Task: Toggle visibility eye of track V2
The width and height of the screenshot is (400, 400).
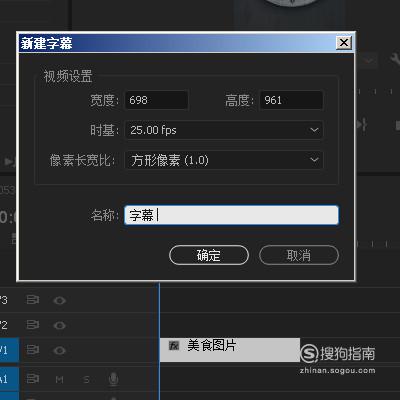Action: (x=59, y=325)
